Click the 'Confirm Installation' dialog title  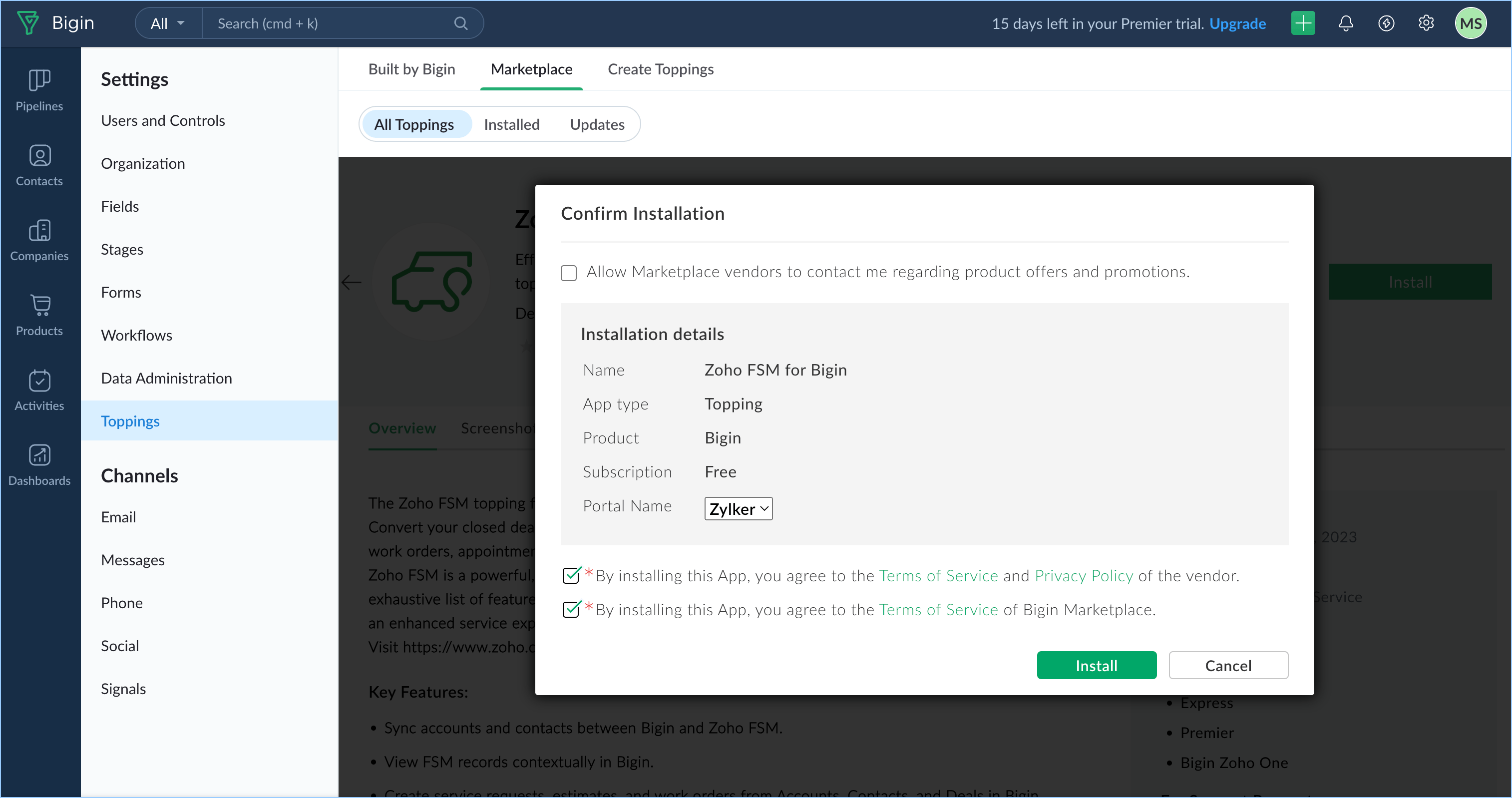(x=643, y=213)
